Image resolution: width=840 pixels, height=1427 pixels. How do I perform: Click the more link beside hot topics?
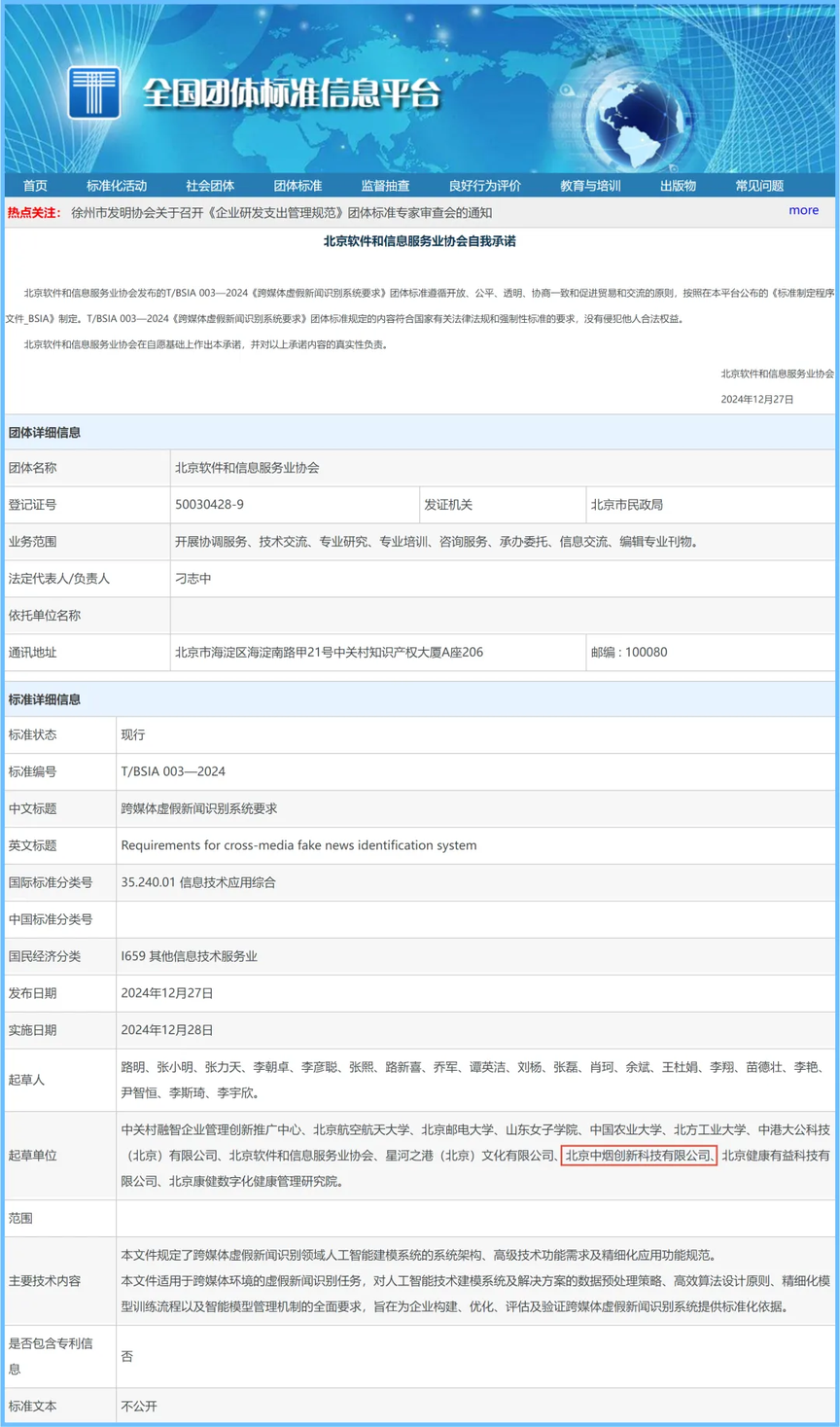click(x=803, y=210)
